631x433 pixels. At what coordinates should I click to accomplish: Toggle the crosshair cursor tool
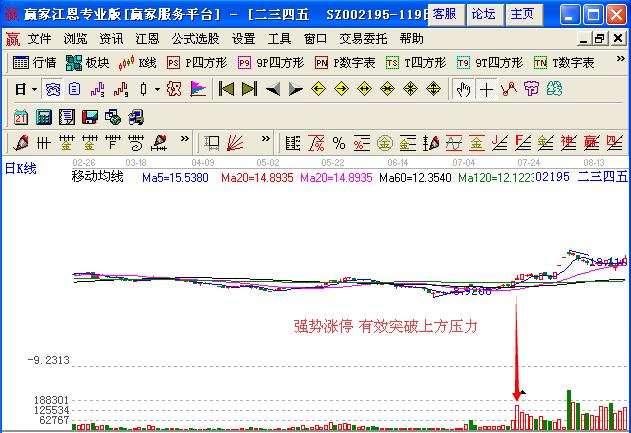pos(487,89)
